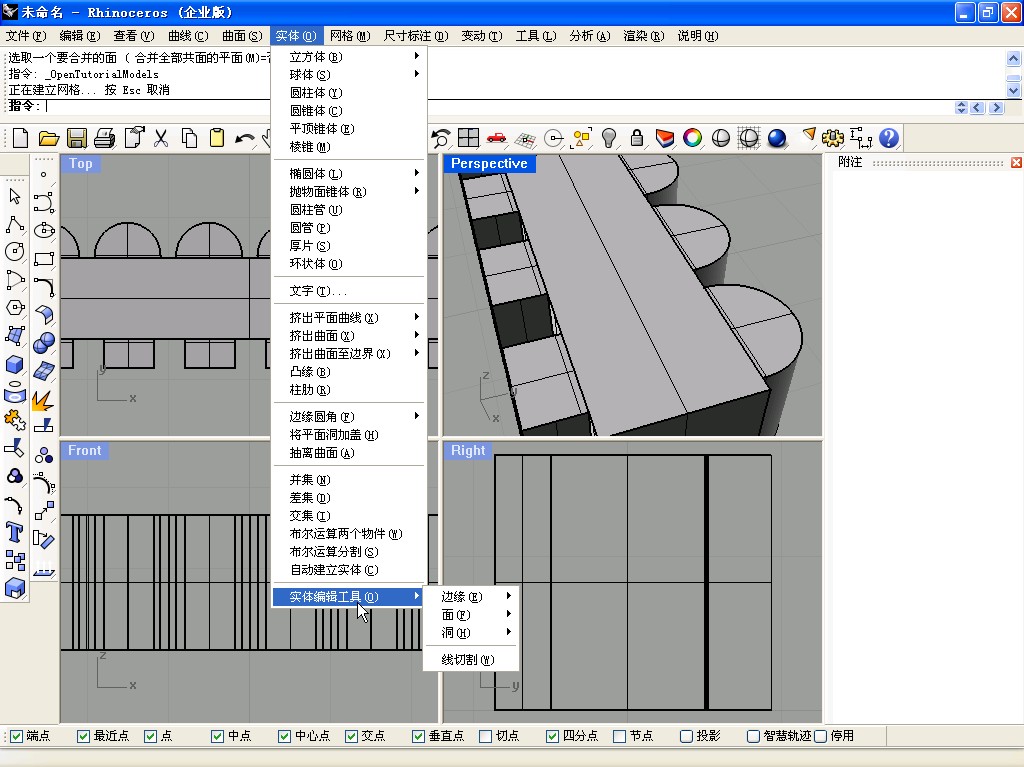Click the Save file icon in toolbar
This screenshot has height=767, width=1024.
click(x=77, y=138)
